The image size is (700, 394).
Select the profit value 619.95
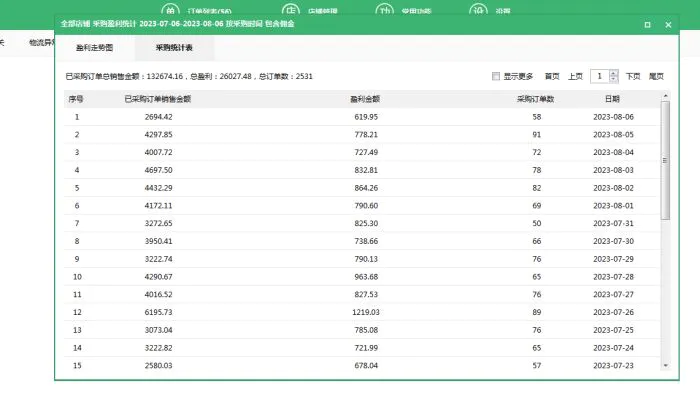[366, 117]
